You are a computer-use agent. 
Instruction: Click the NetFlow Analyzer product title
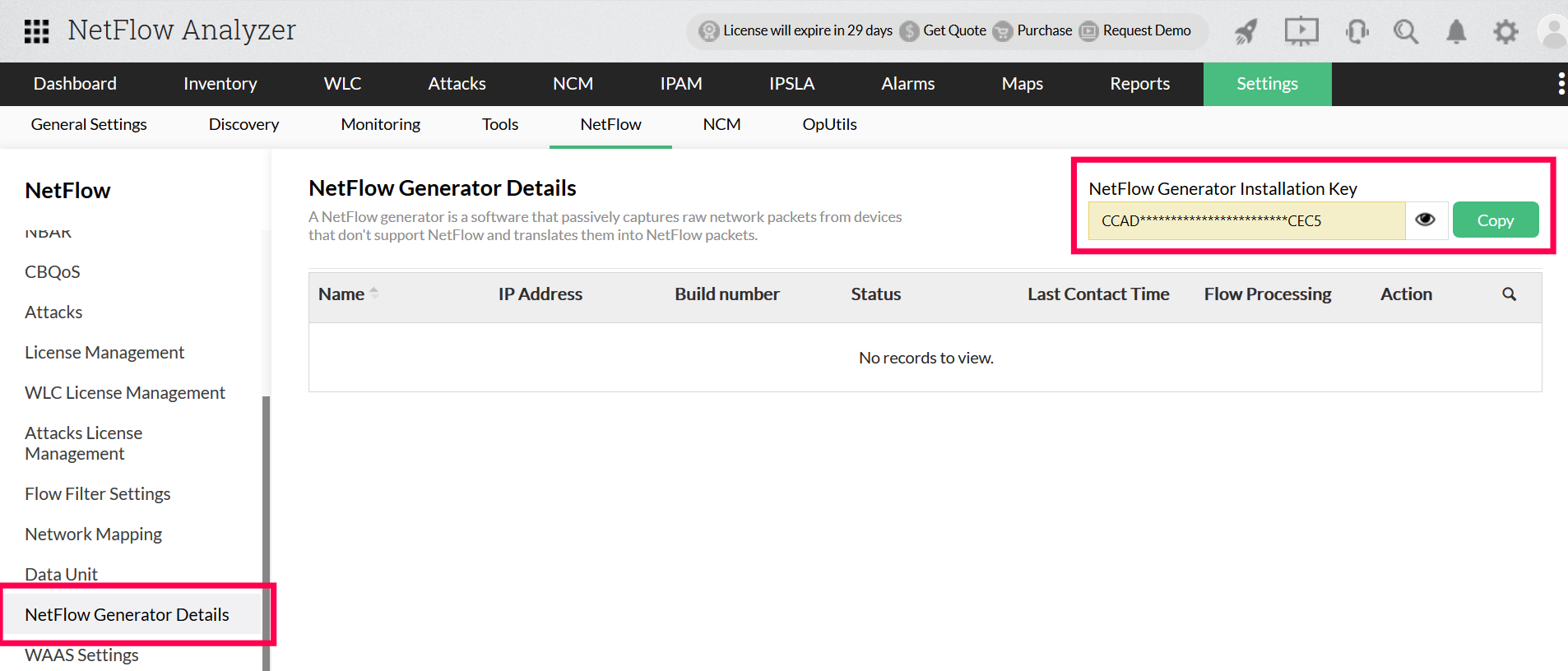coord(182,30)
